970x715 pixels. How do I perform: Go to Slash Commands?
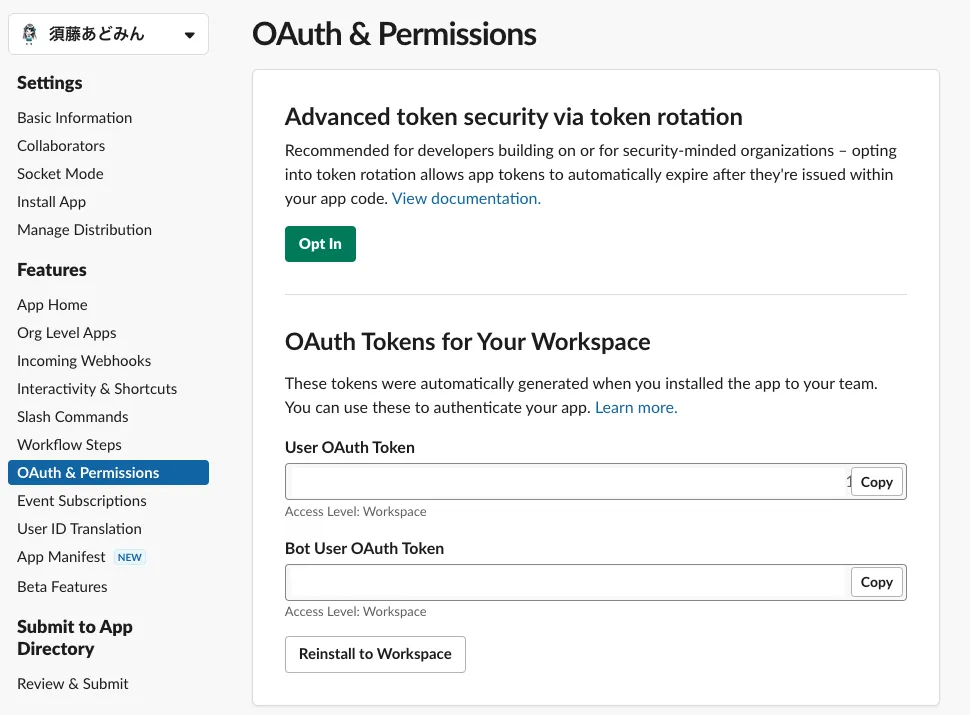tap(72, 417)
